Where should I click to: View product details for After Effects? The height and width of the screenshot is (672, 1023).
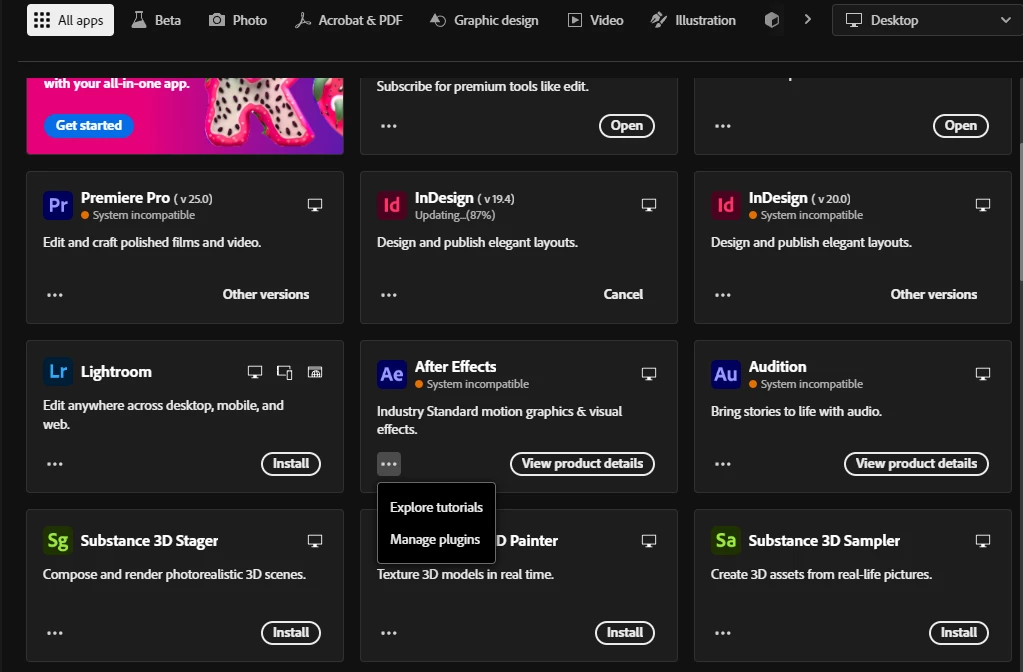point(582,464)
